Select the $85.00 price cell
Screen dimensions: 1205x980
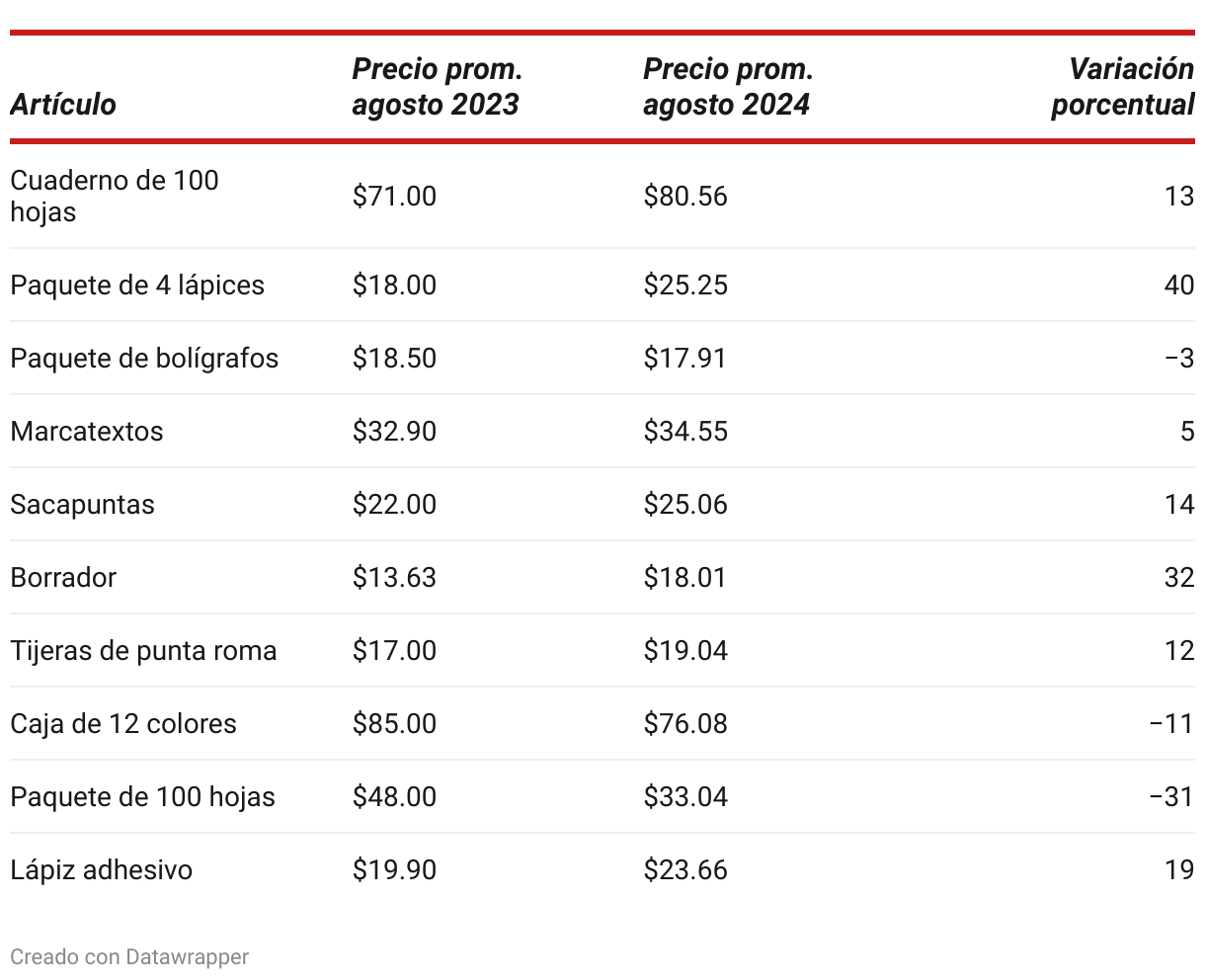[x=394, y=723]
